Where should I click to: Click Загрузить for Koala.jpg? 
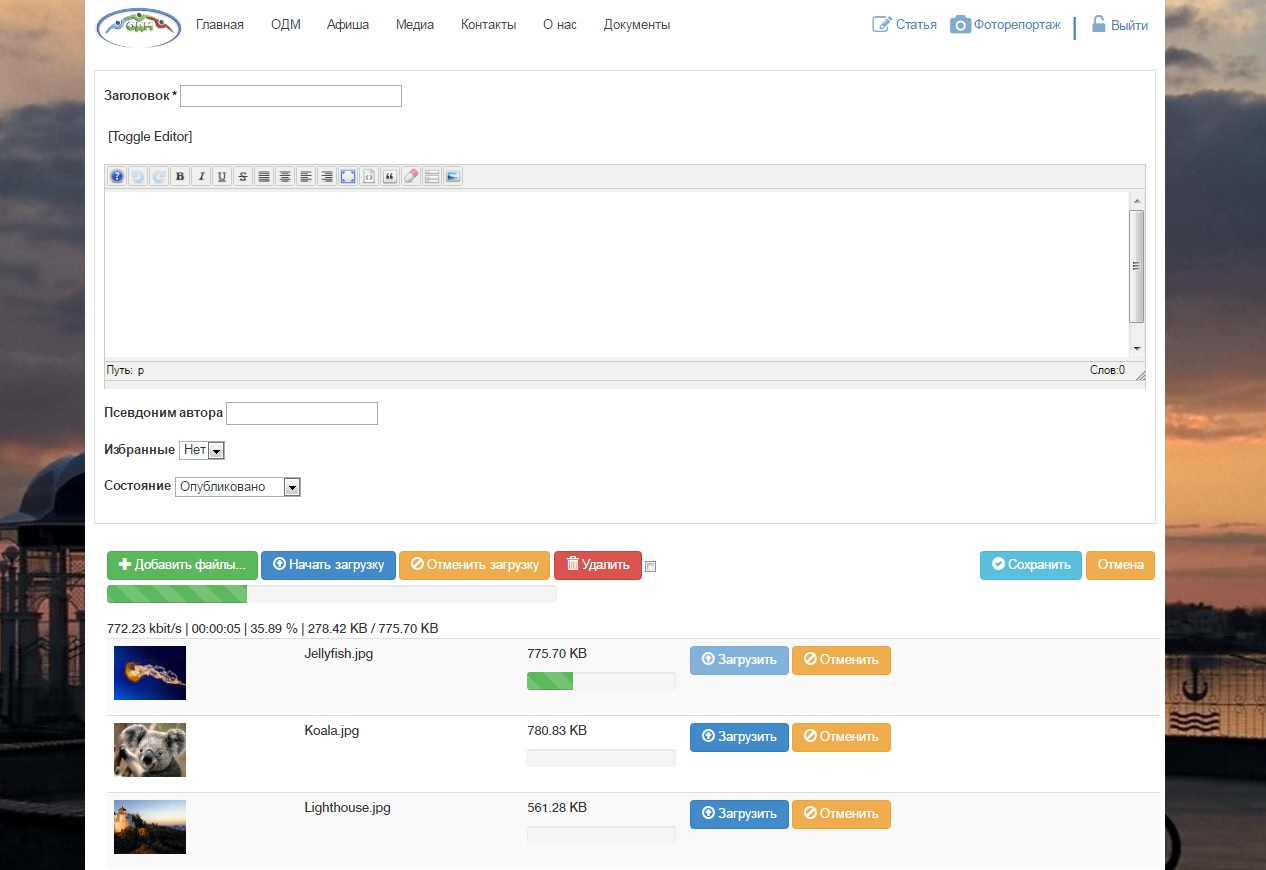tap(739, 737)
